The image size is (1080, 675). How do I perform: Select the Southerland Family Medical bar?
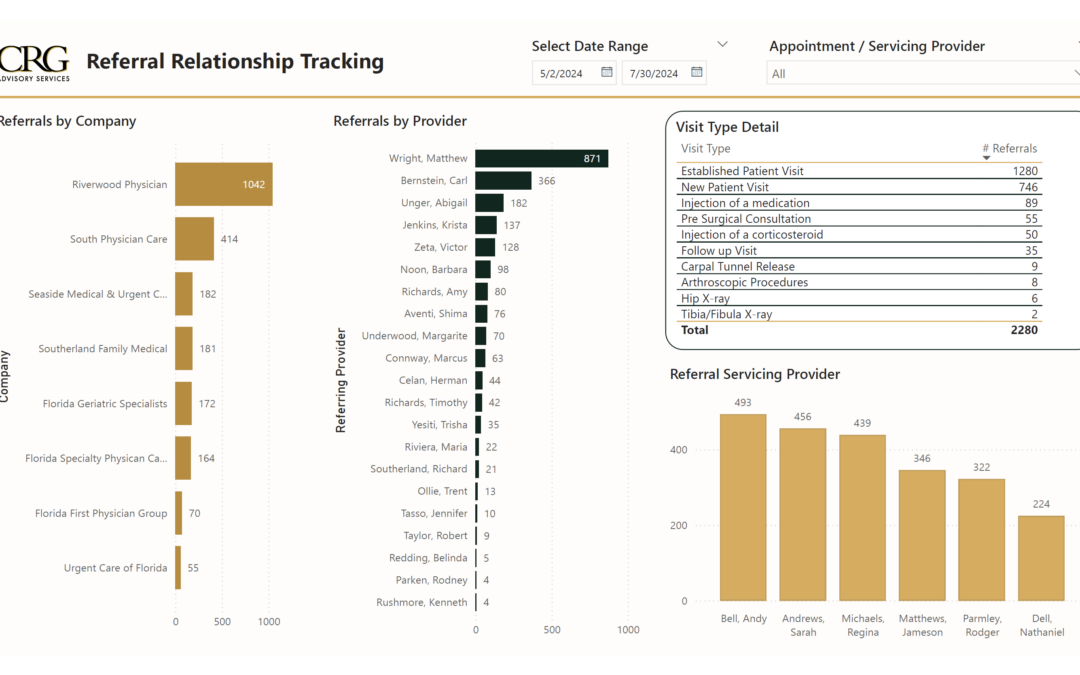184,349
